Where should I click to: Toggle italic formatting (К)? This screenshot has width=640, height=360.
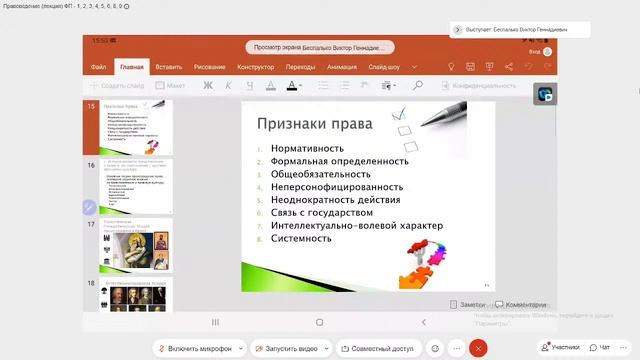[228, 85]
